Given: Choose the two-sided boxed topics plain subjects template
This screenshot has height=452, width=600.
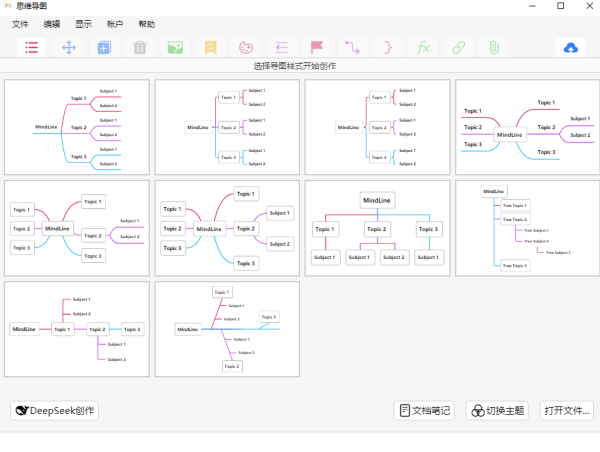Looking at the screenshot, I should coord(77,228).
